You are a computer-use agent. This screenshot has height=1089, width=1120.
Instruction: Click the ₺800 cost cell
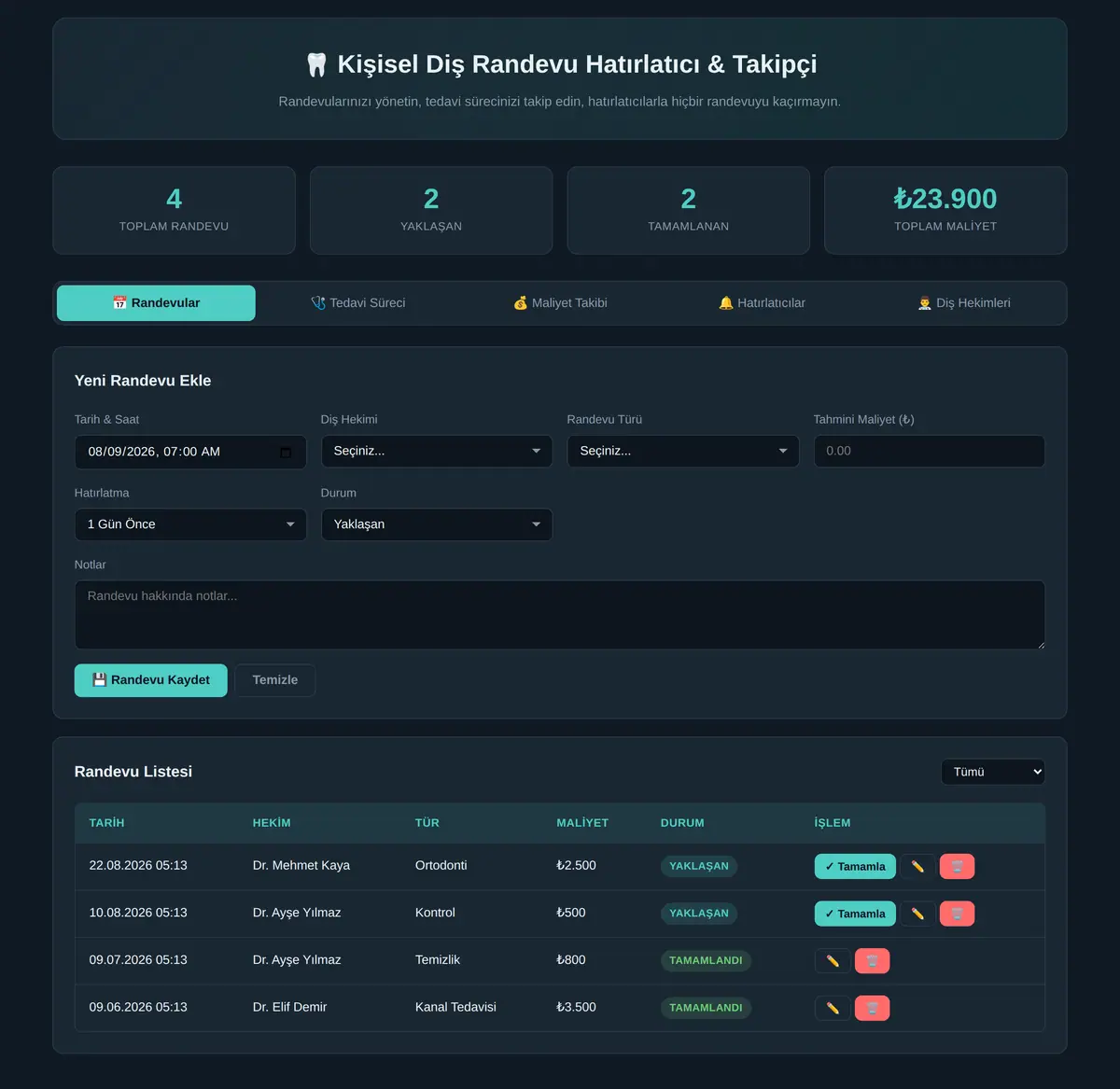(571, 960)
